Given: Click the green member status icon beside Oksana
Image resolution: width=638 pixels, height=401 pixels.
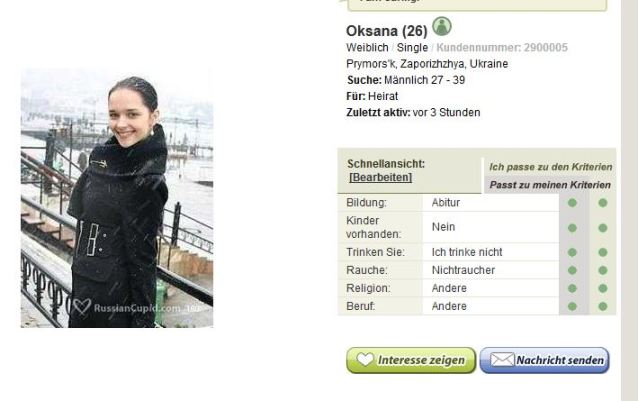Looking at the screenshot, I should click(x=441, y=26).
